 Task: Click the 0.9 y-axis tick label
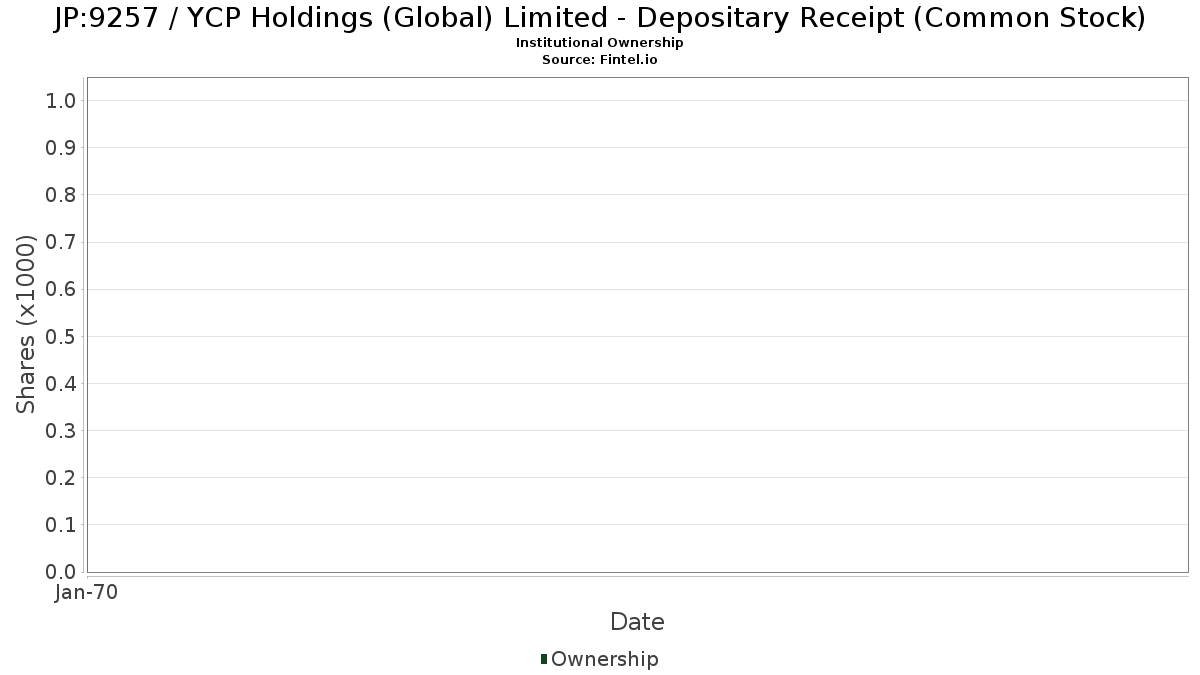pyautogui.click(x=61, y=147)
